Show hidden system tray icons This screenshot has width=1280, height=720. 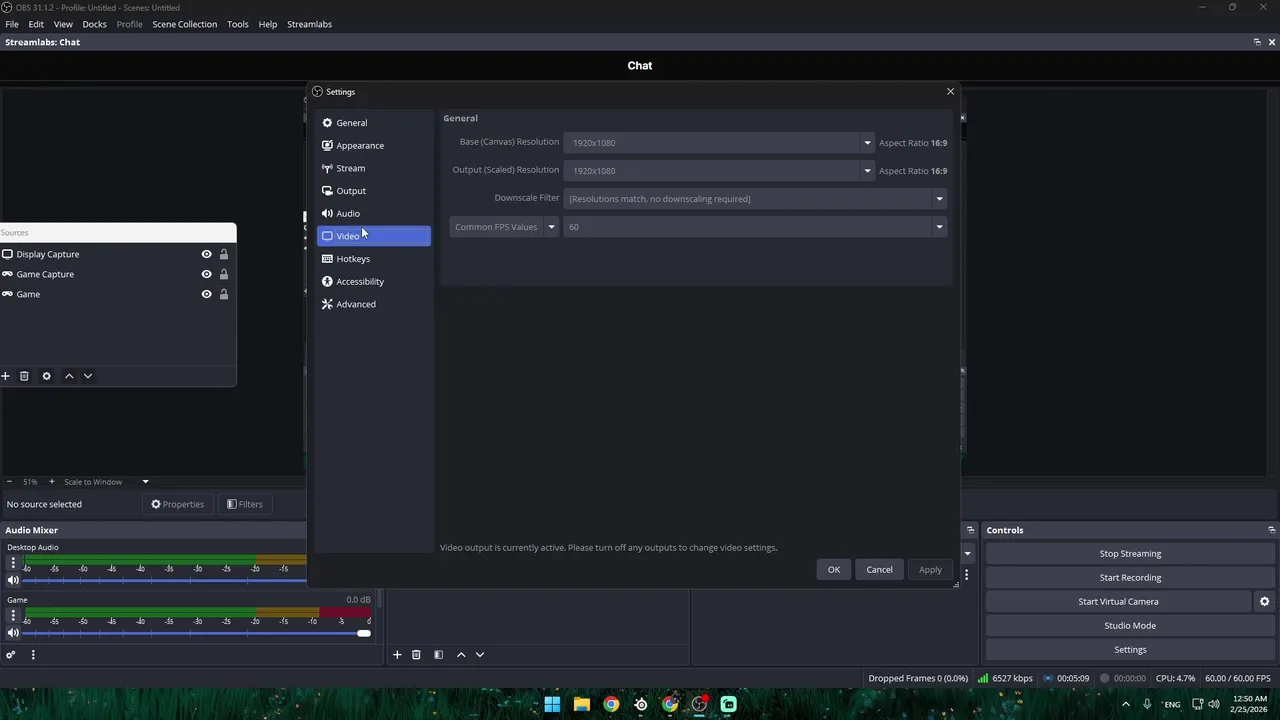1126,704
